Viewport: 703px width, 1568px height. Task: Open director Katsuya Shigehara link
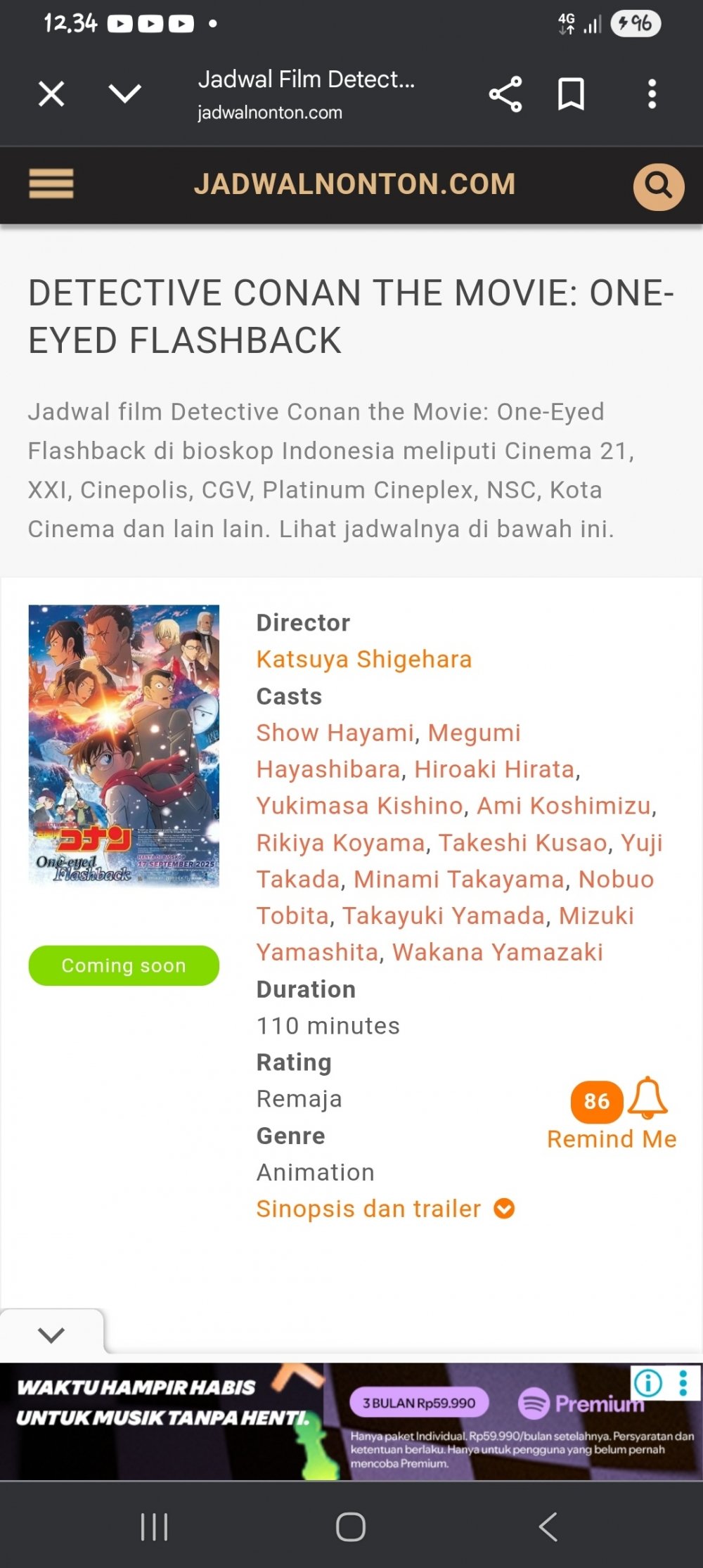tap(364, 660)
